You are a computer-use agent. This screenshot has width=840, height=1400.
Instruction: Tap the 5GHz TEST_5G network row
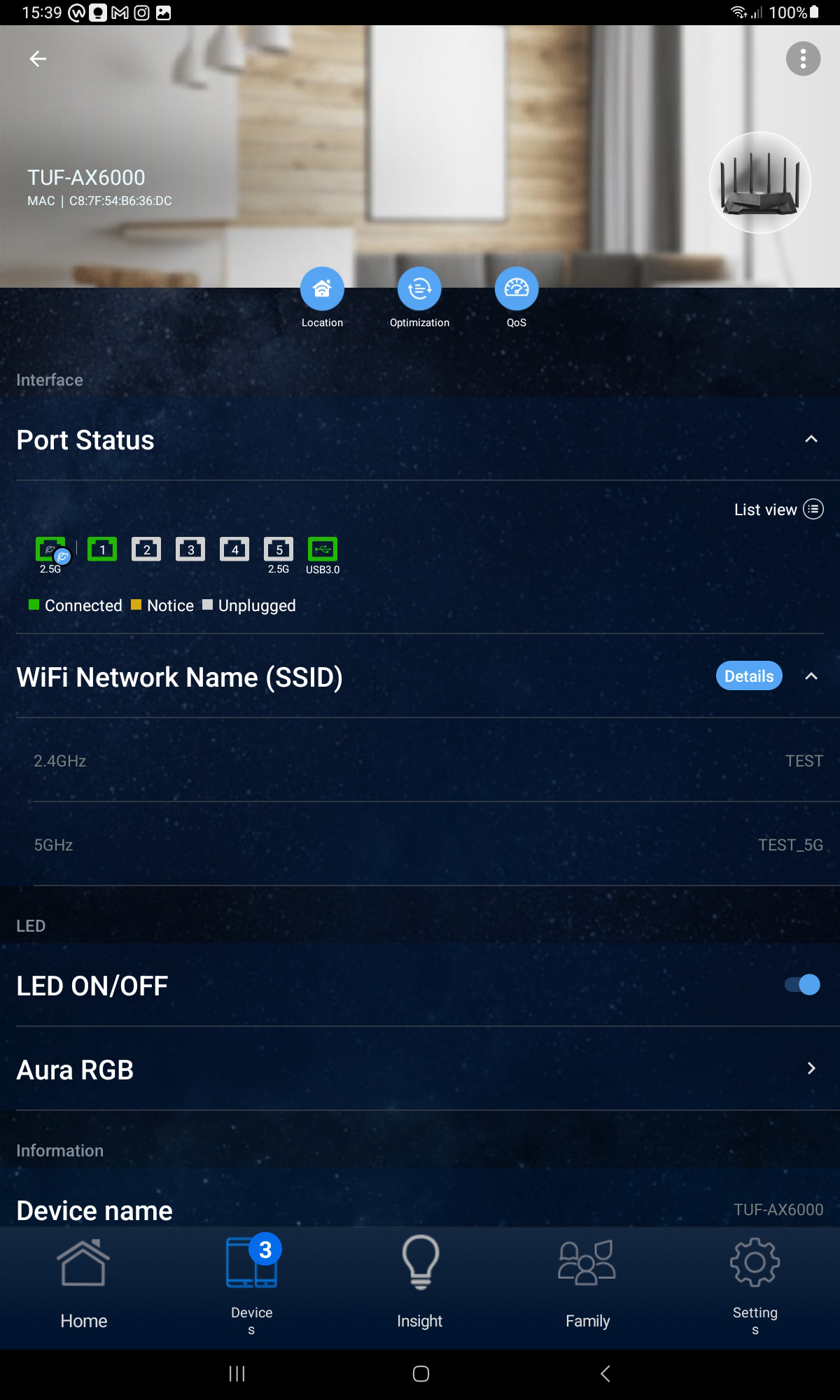click(420, 845)
